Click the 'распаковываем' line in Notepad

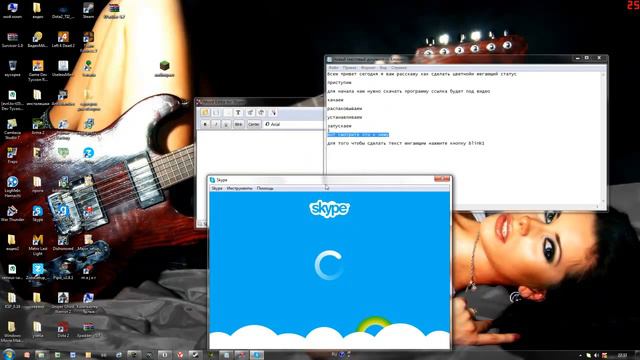pos(344,109)
